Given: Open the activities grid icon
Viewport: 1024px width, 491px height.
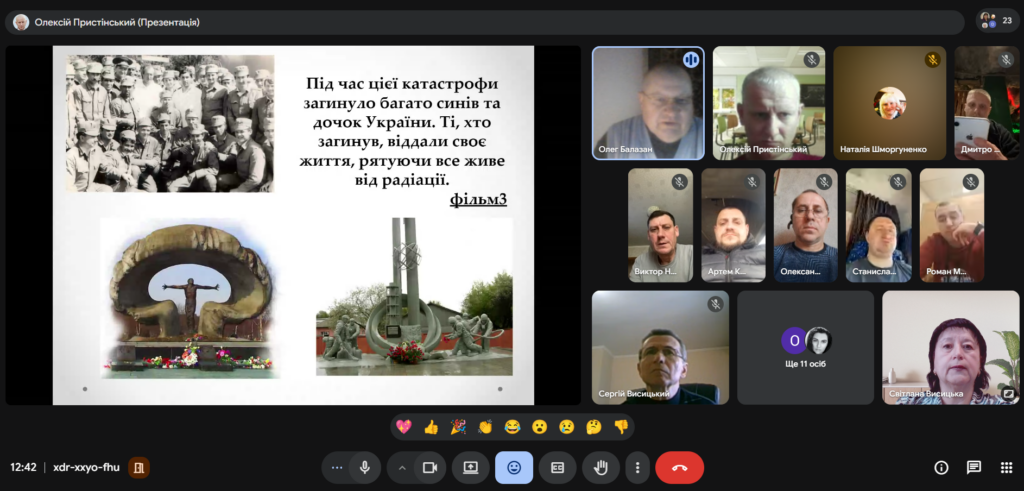Looking at the screenshot, I should (1004, 467).
